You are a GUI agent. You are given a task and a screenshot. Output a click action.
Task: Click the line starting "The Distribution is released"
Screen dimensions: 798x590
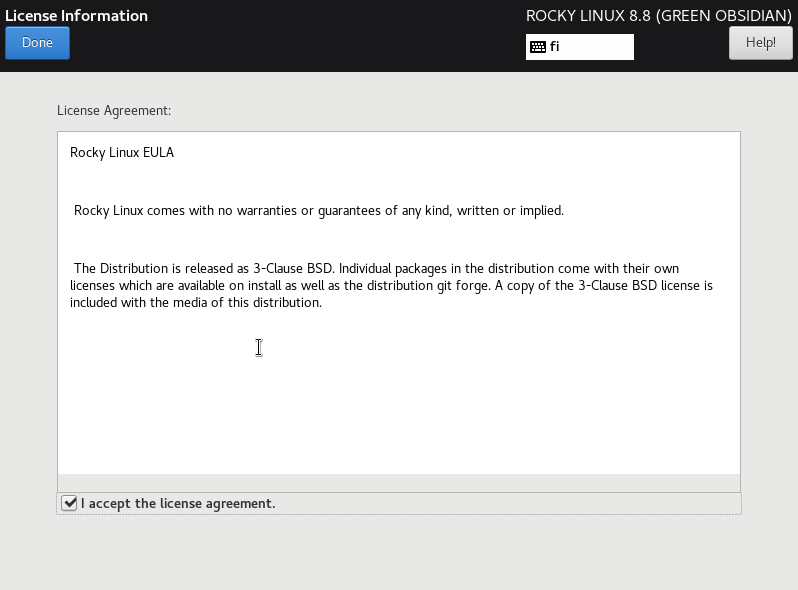pos(391,269)
